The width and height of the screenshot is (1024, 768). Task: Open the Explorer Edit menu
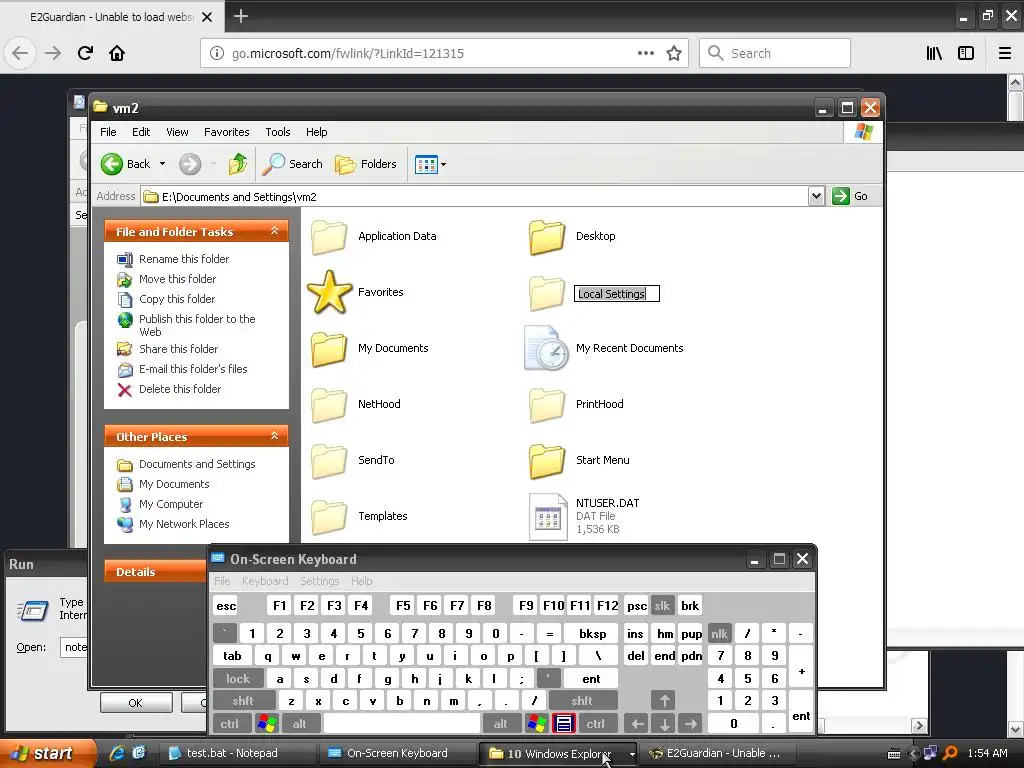point(141,132)
